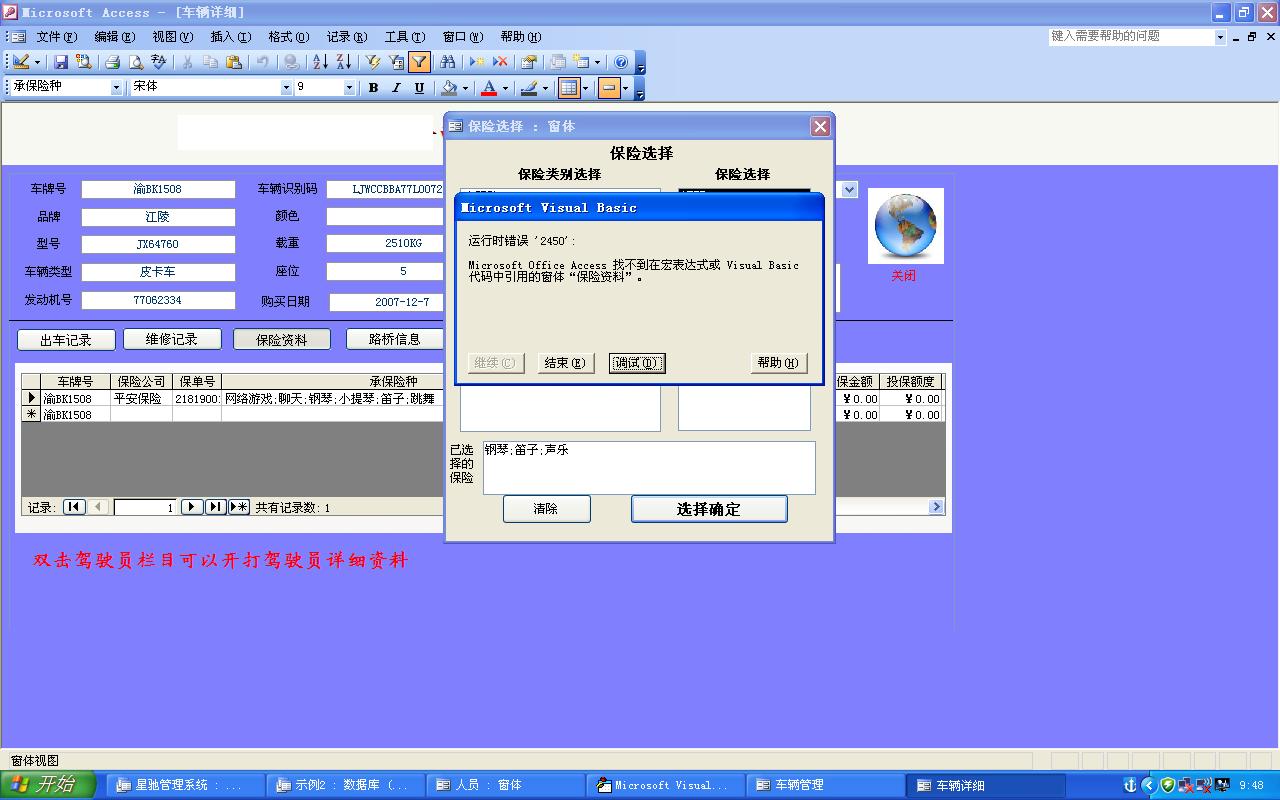
Task: Click the Special Effect icon
Action: click(x=609, y=88)
